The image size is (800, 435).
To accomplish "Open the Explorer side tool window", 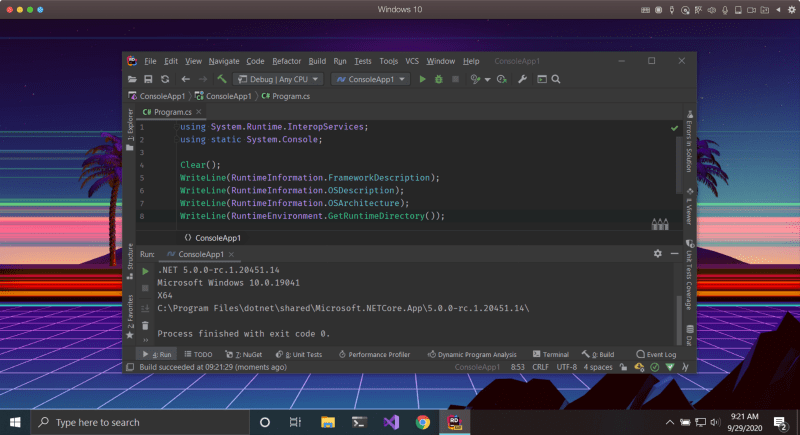I will pos(130,130).
